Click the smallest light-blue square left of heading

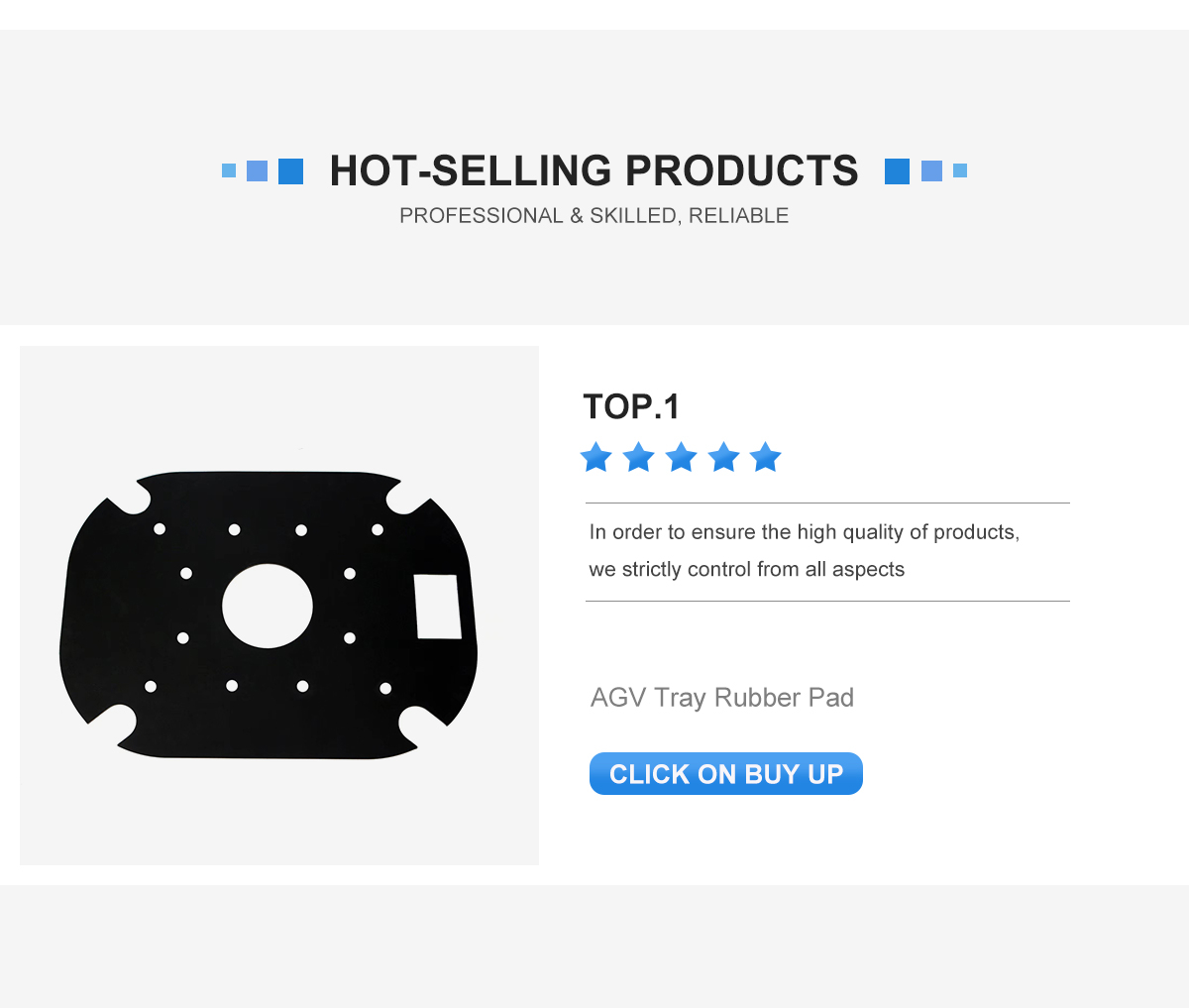[x=229, y=170]
